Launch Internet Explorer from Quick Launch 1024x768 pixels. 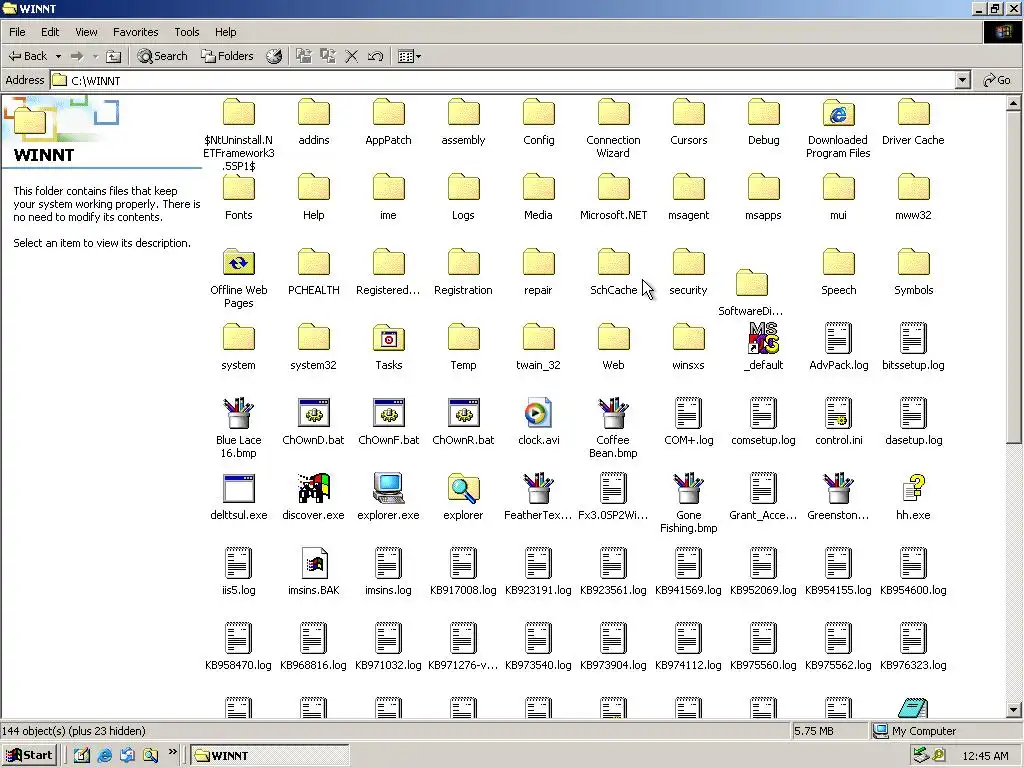point(104,756)
